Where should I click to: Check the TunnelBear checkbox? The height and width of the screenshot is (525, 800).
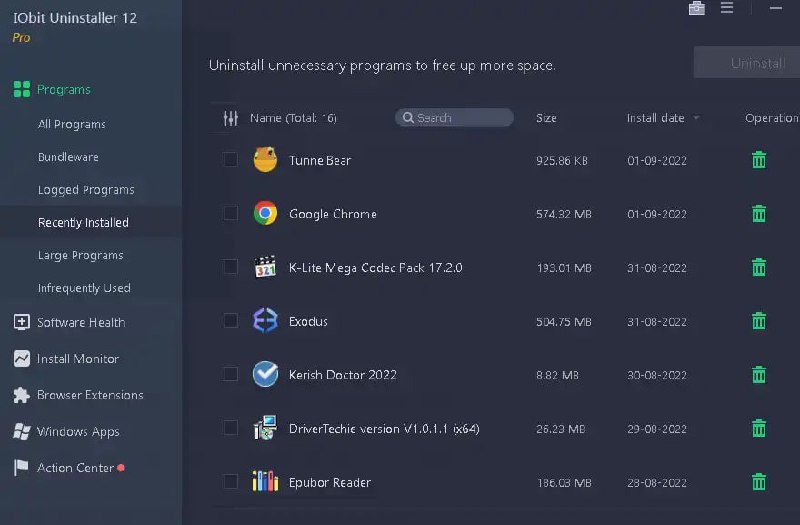point(231,160)
